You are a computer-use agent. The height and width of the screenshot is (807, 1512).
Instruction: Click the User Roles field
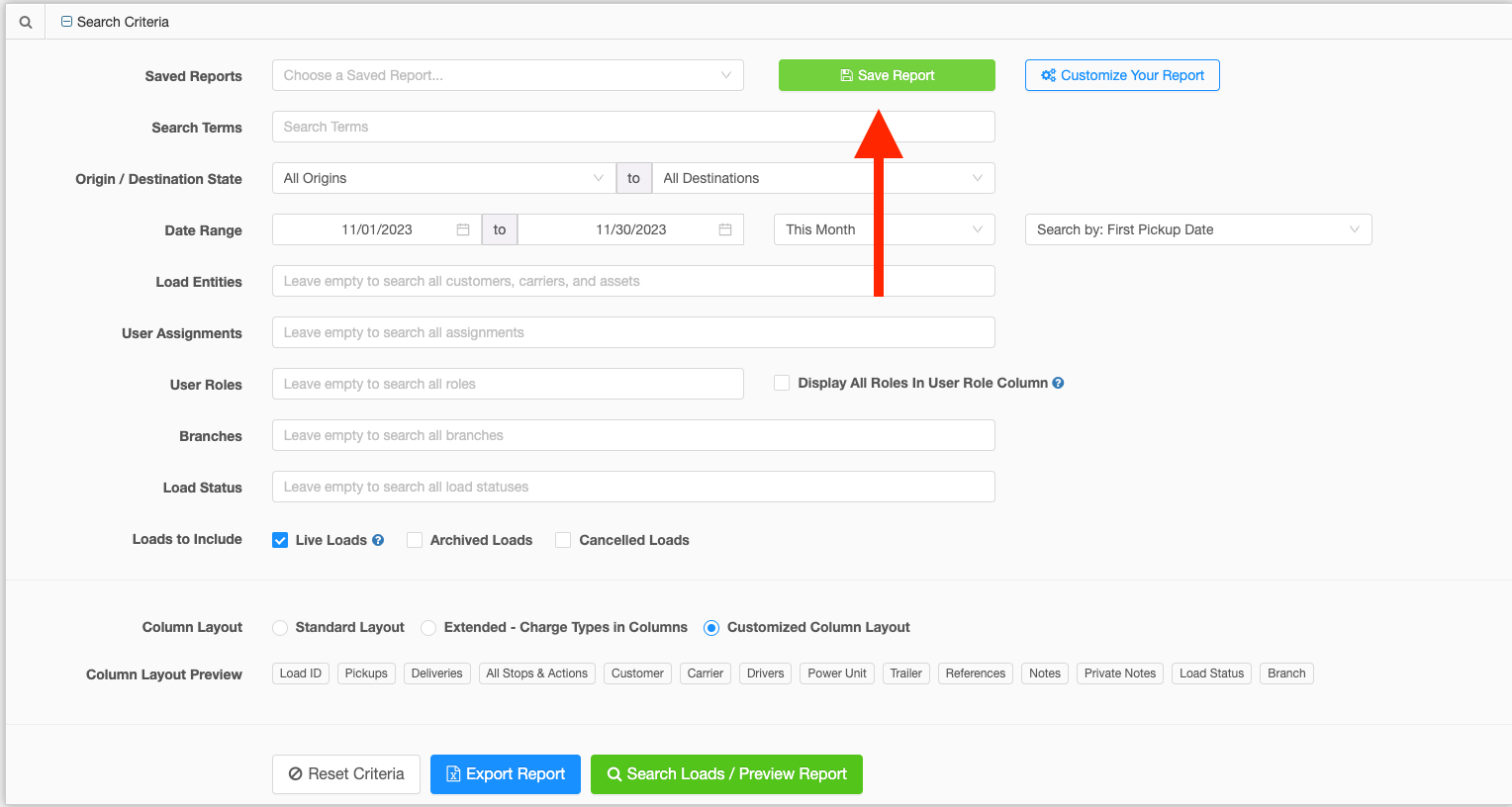click(508, 384)
